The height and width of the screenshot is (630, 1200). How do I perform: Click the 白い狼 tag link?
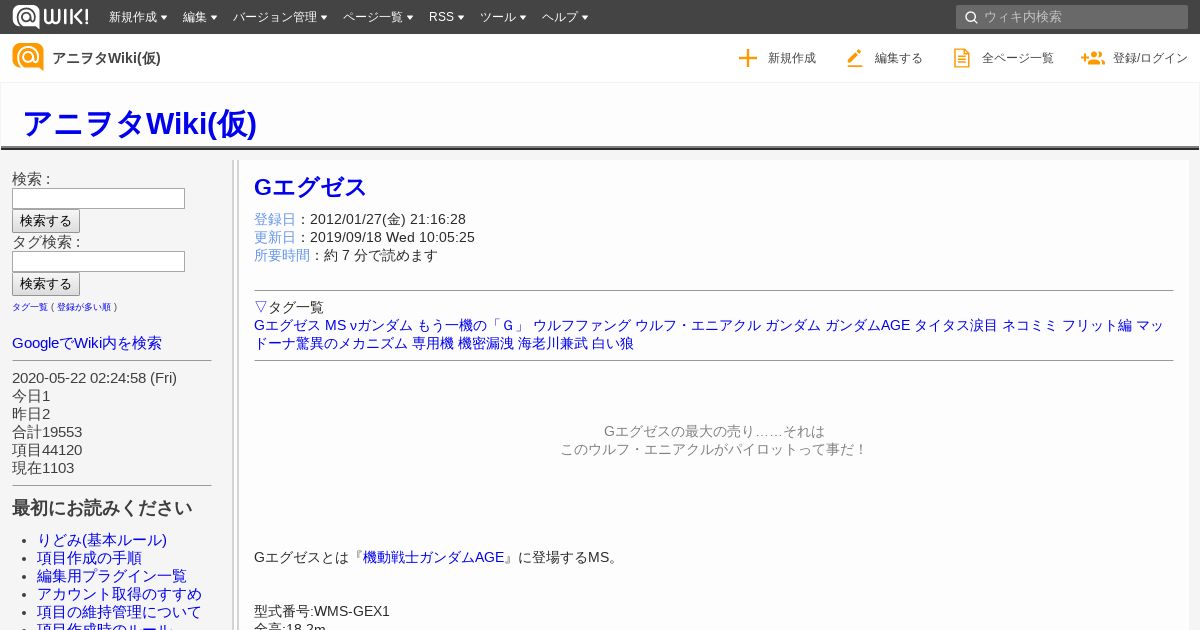[613, 343]
